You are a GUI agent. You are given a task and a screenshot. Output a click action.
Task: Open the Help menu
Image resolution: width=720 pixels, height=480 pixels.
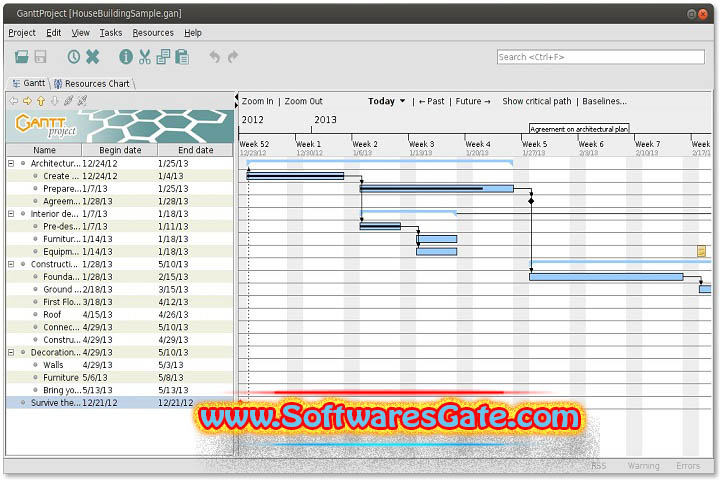tap(193, 33)
